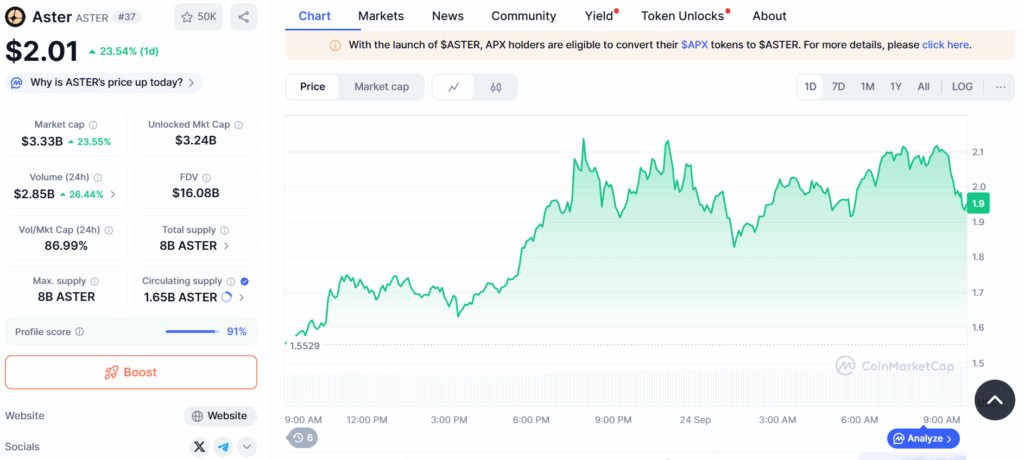Open the Markets tab
The image size is (1024, 460).
tap(381, 16)
